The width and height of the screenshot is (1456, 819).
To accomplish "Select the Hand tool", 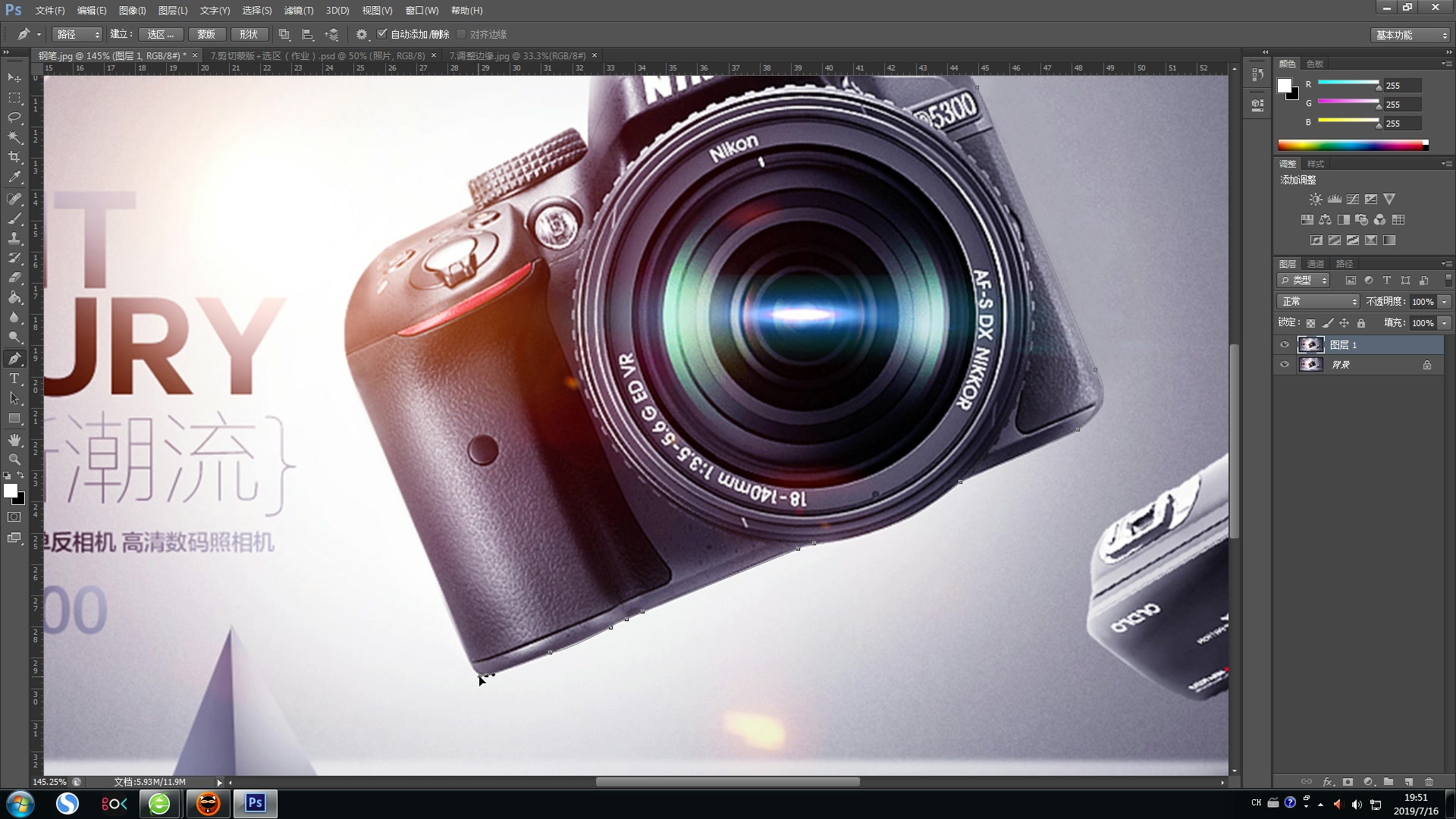I will click(14, 440).
